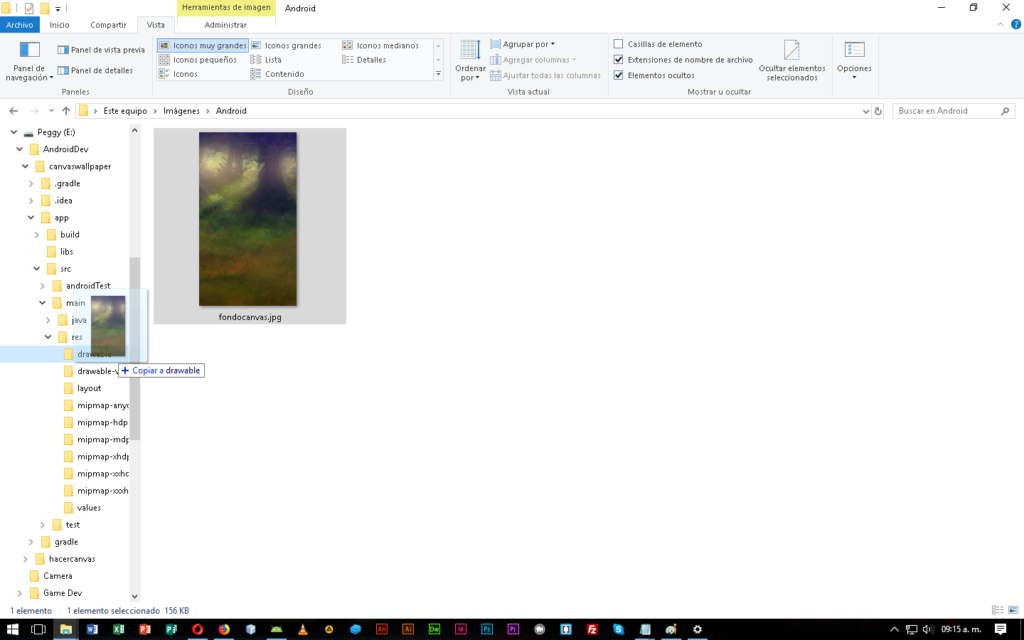Click the Panel de navegación icon
This screenshot has width=1024, height=640.
30,50
